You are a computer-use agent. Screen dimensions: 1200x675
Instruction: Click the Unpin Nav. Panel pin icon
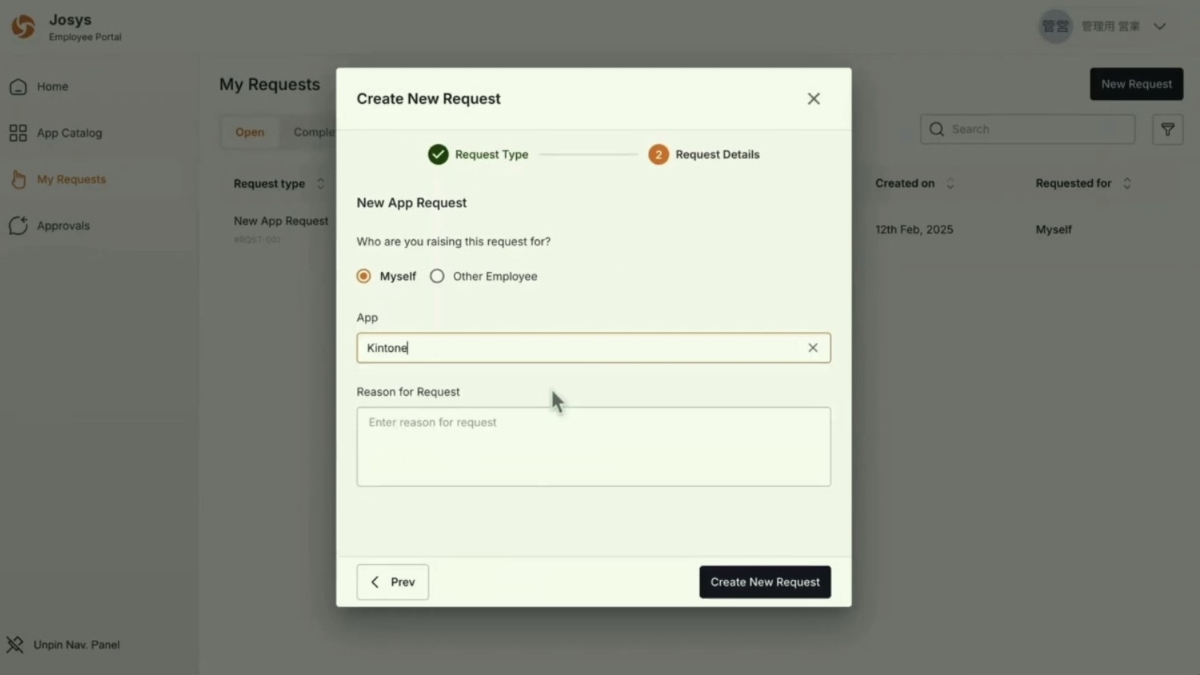coord(15,645)
